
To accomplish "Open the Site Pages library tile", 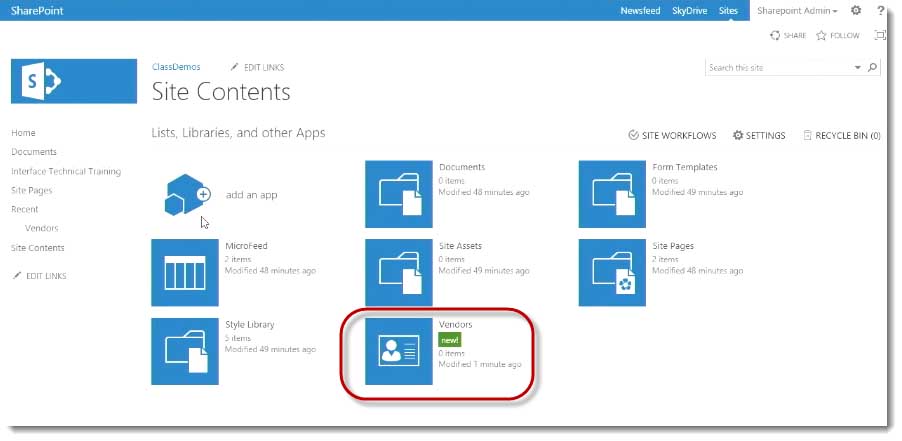I will click(612, 273).
